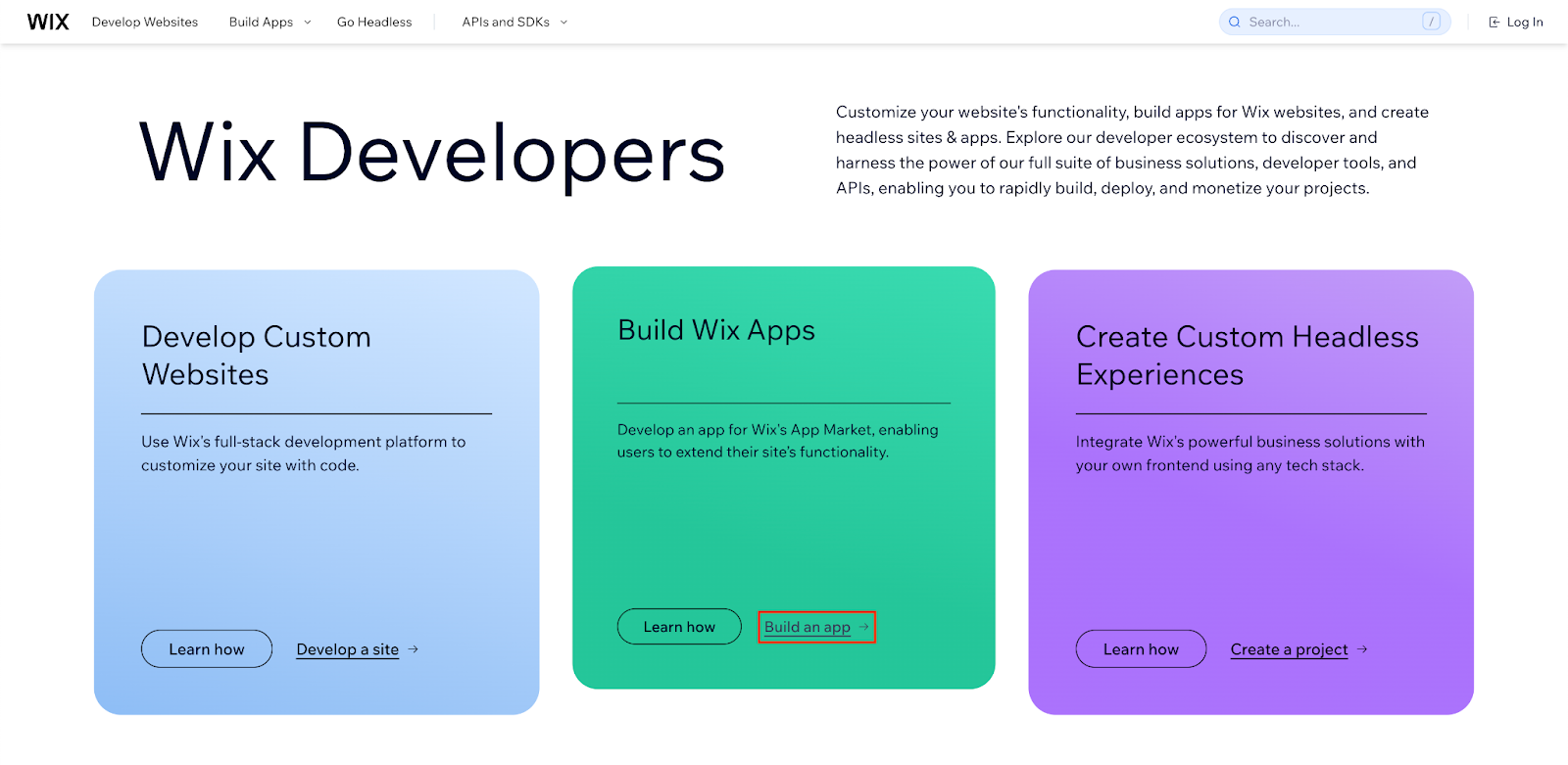The image size is (1568, 765).
Task: Go to the Go Headless page
Action: pos(374,22)
